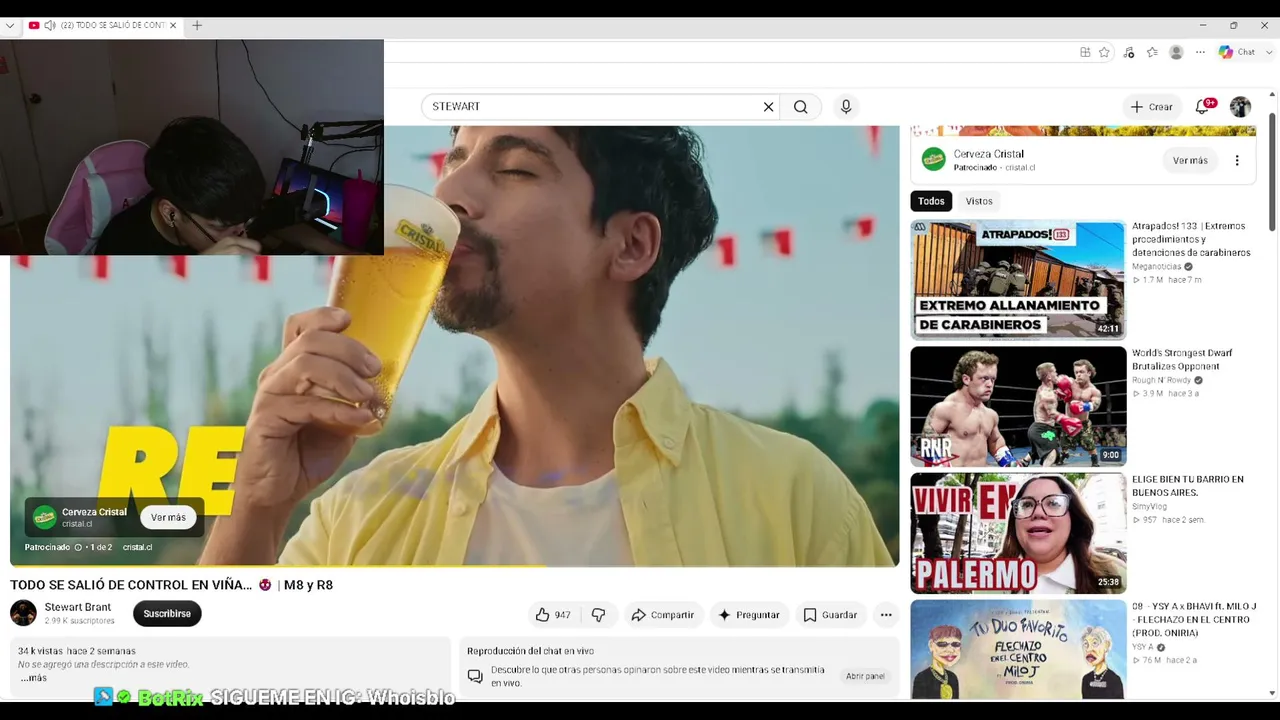This screenshot has width=1280, height=720.
Task: Open the Tu Duo Favorito Flechazo video thumbnail
Action: pyautogui.click(x=1018, y=649)
